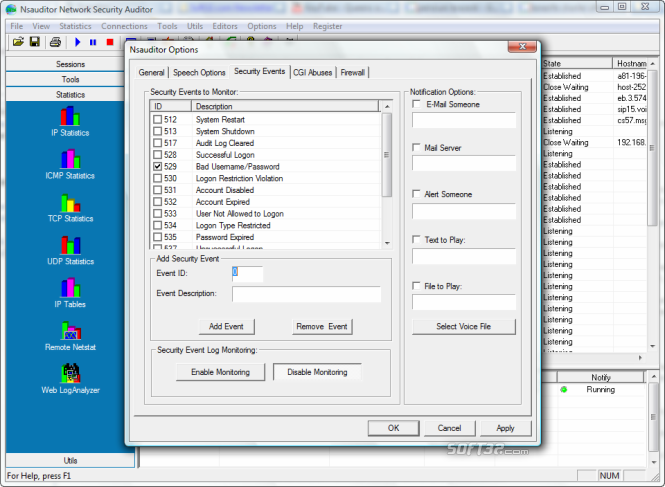Click the Notify column header in main window
The width and height of the screenshot is (665, 487).
(x=601, y=377)
